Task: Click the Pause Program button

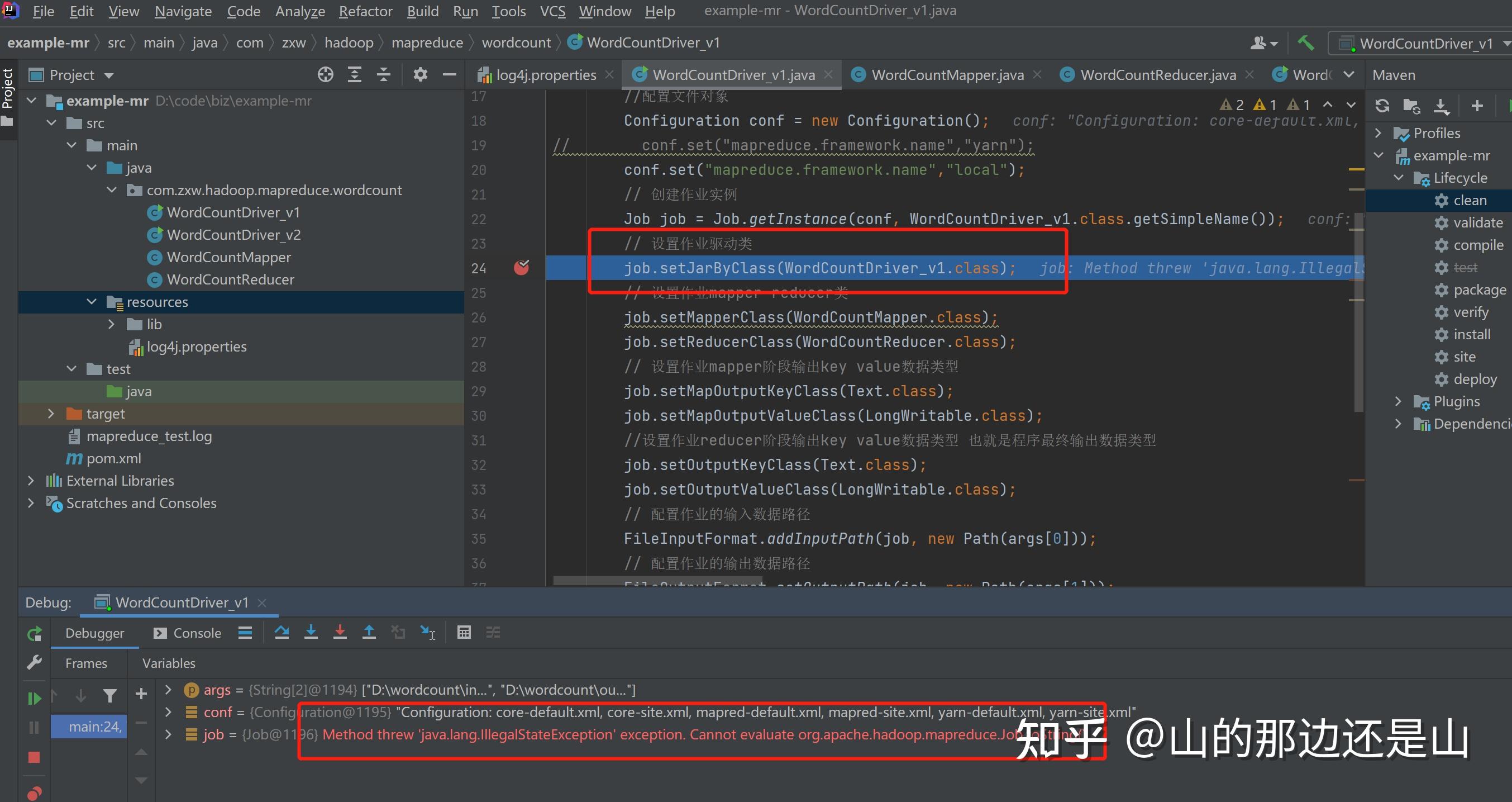Action: (34, 728)
